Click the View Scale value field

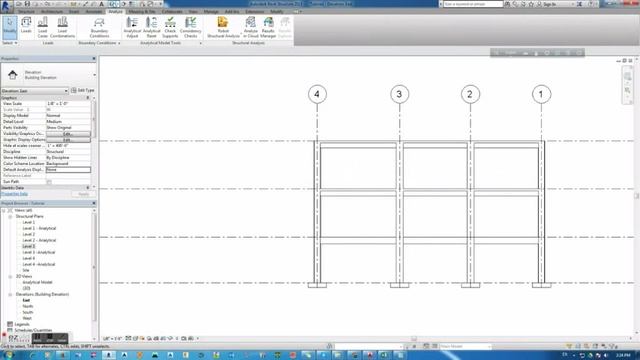pos(68,104)
